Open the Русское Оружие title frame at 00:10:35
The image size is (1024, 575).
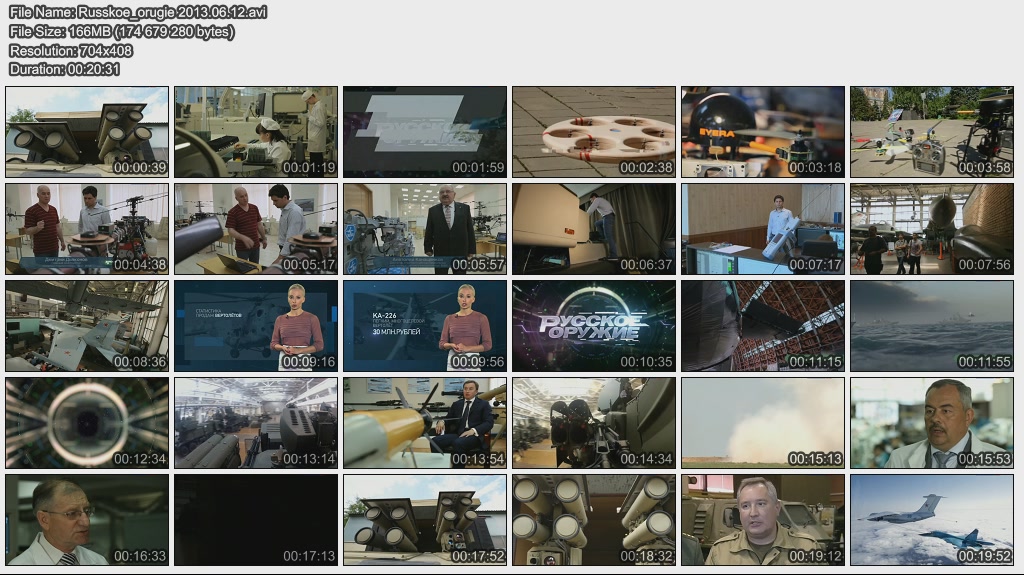pos(594,326)
